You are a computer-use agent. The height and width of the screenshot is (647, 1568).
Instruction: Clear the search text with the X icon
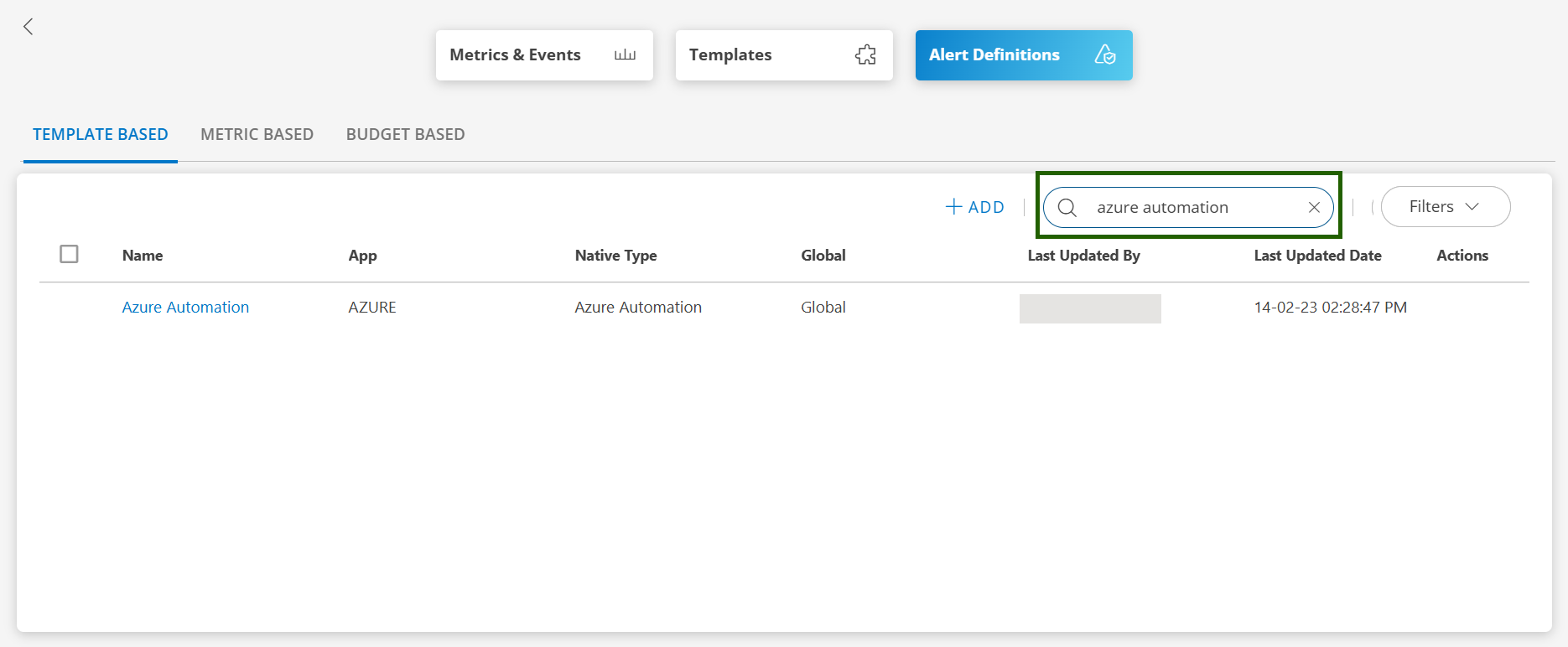click(x=1314, y=208)
